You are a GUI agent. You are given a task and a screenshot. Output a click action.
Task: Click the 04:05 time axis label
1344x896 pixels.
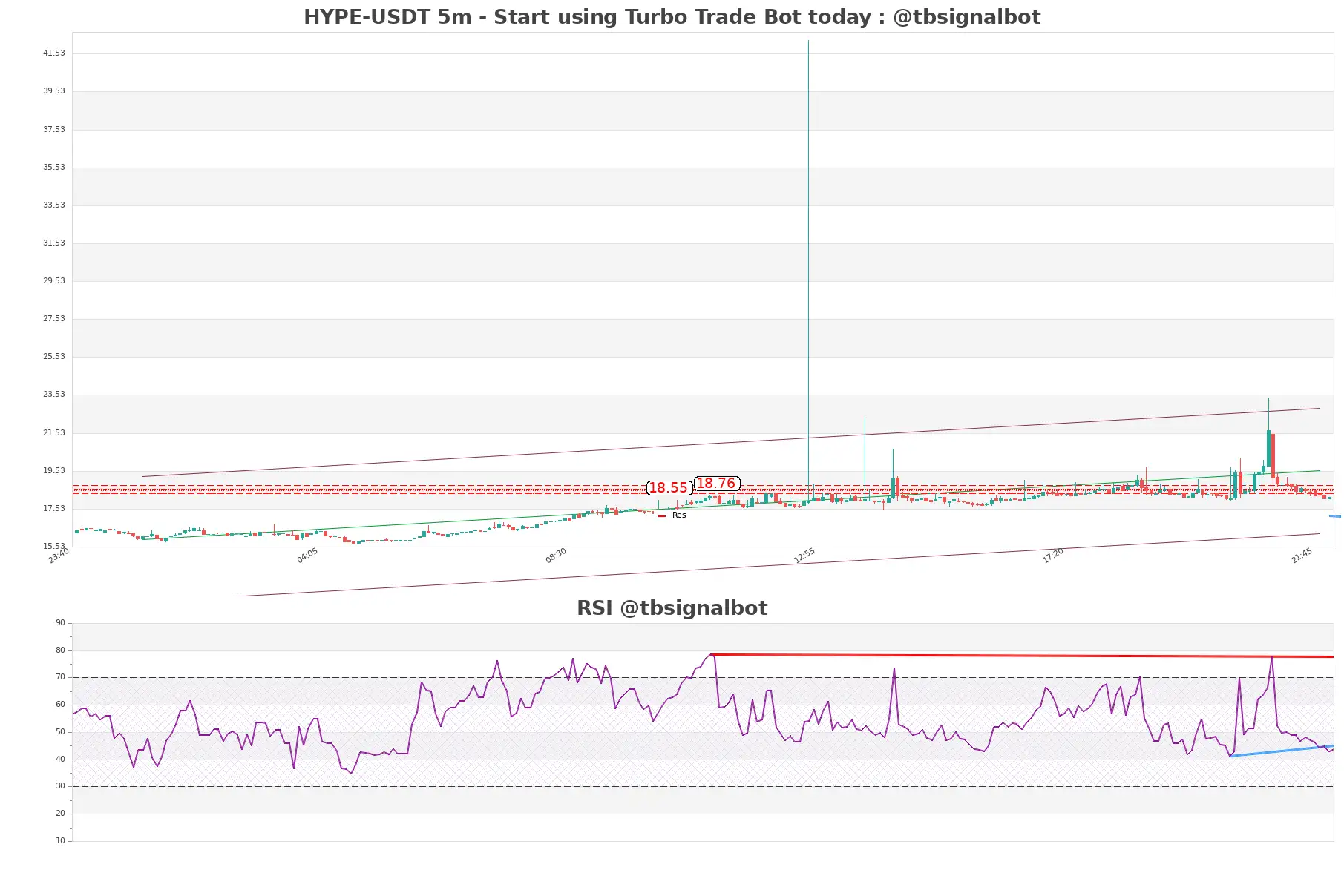(307, 556)
